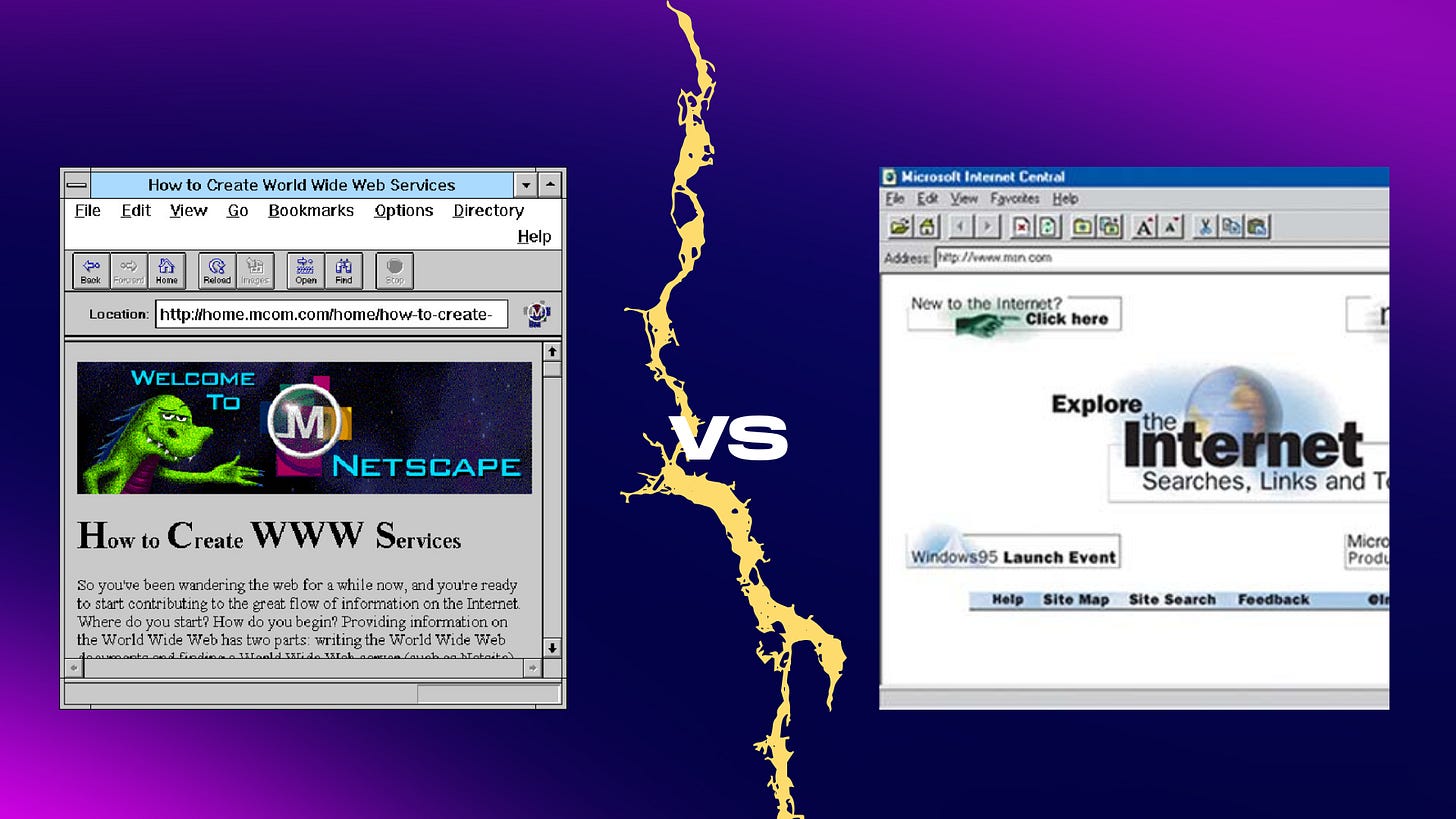The width and height of the screenshot is (1456, 819).
Task: Click Feedback in MSN navigation bar
Action: tap(1273, 600)
